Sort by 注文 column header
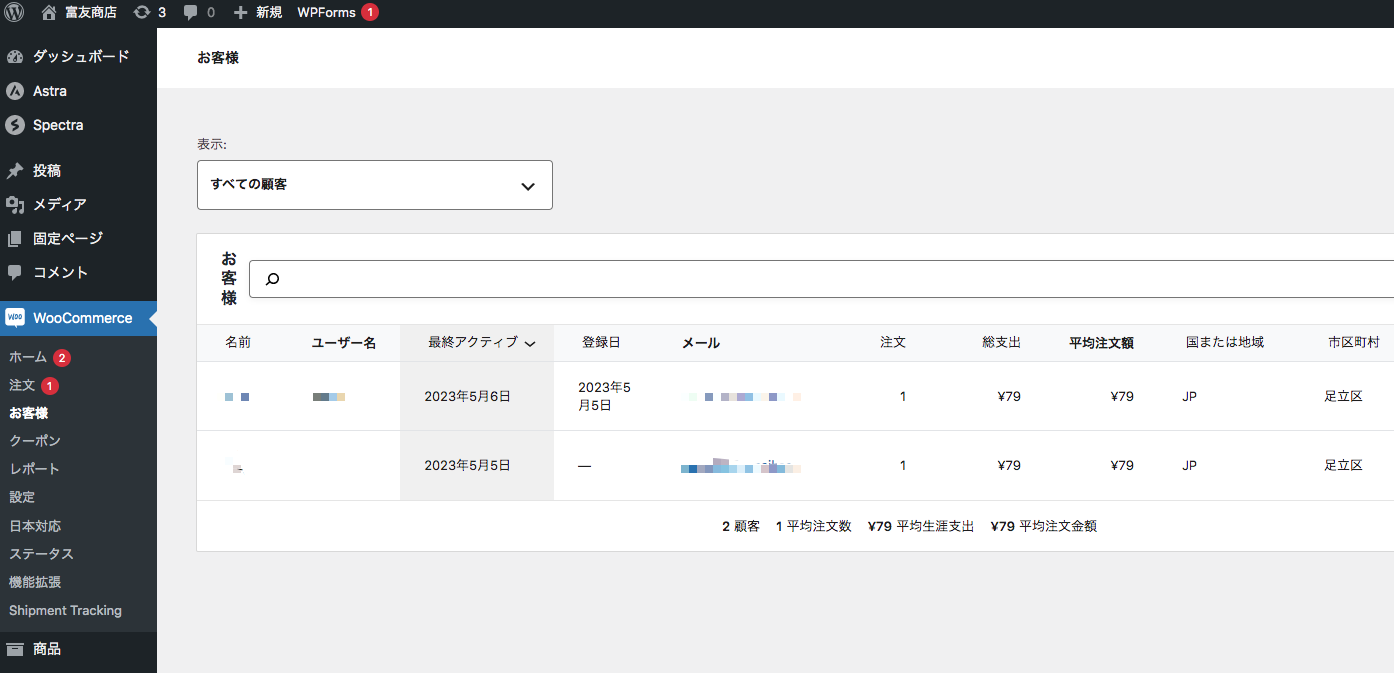1394x673 pixels. (x=893, y=342)
